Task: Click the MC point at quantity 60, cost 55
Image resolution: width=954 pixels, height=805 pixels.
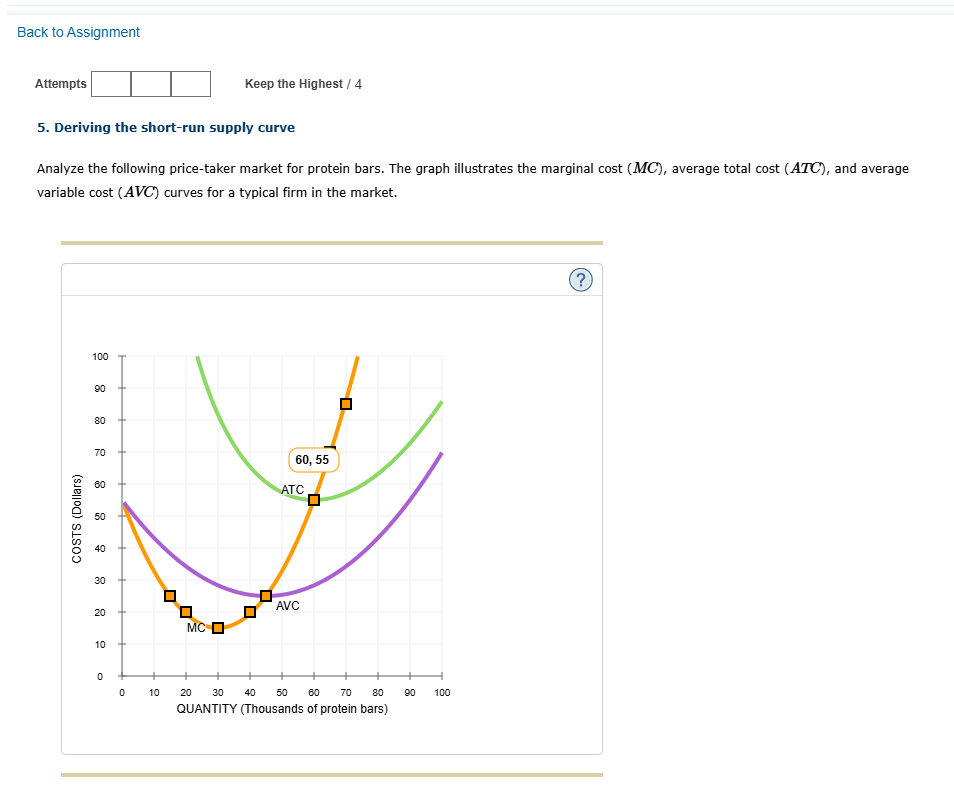Action: (314, 500)
